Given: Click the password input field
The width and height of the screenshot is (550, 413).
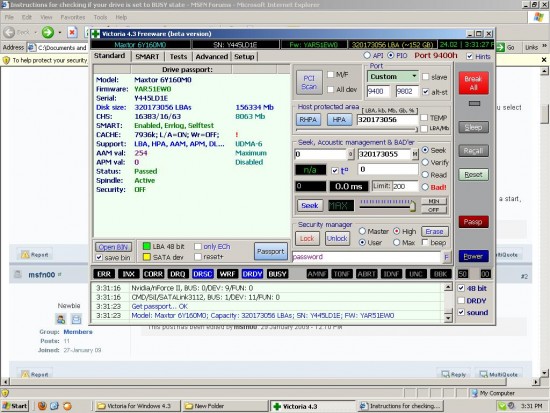Looking at the screenshot, I should (366, 257).
